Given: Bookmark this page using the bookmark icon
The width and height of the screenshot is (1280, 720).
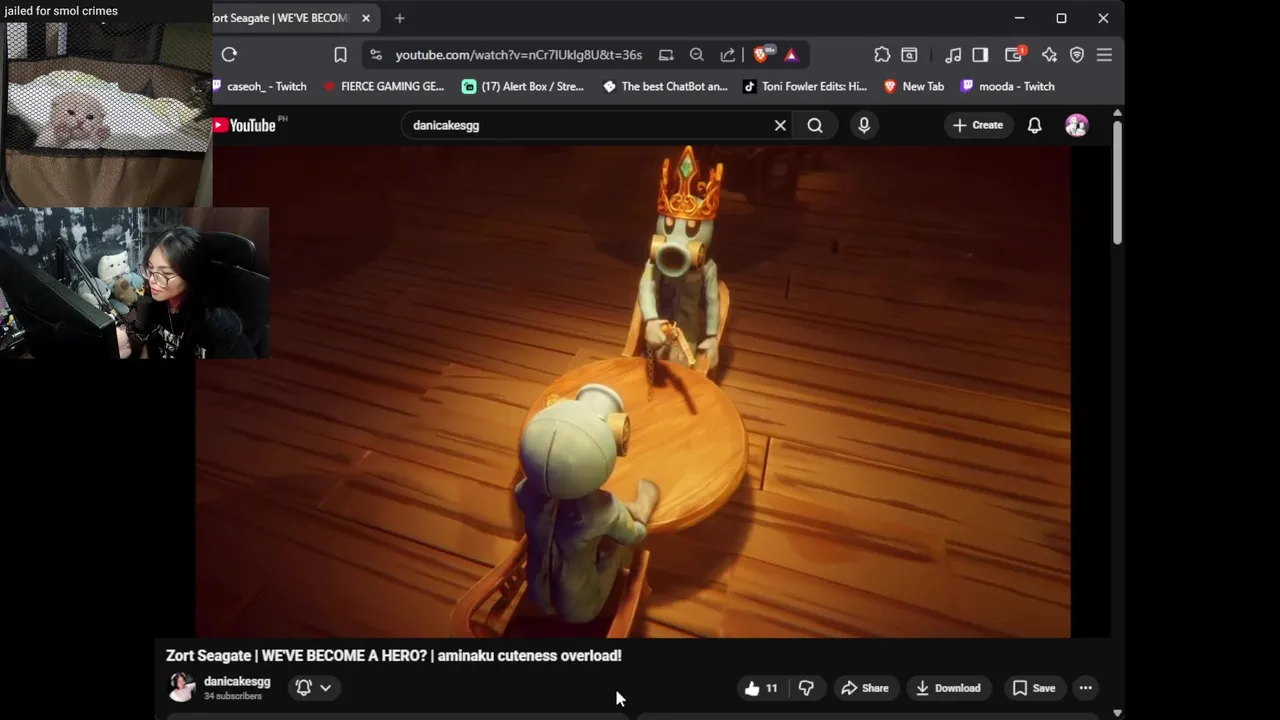Looking at the screenshot, I should point(340,55).
